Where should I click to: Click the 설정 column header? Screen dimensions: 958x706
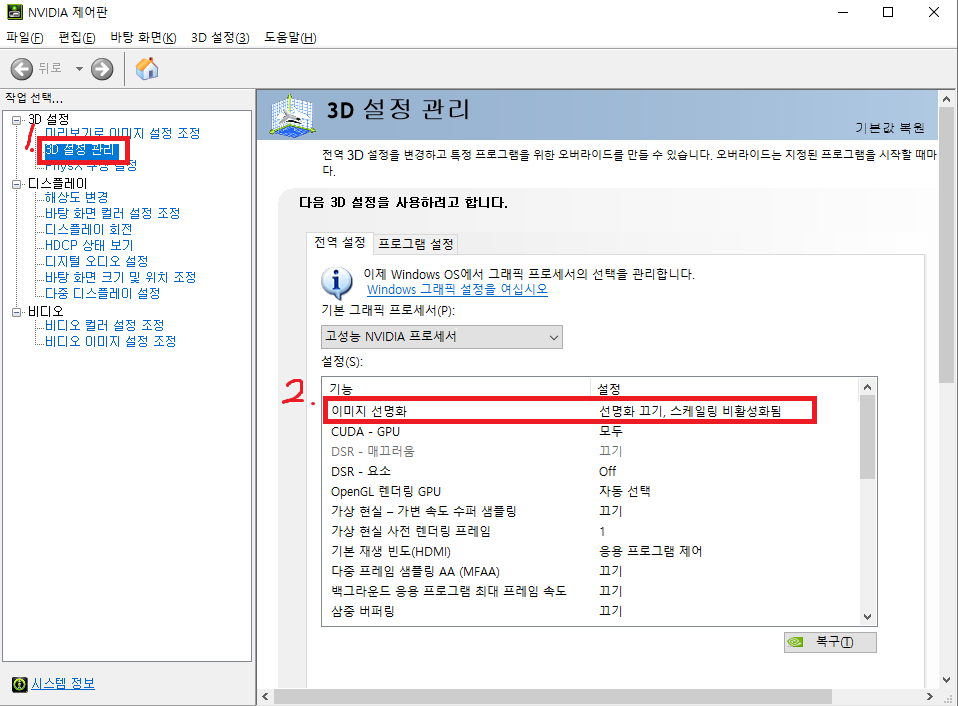pos(725,388)
